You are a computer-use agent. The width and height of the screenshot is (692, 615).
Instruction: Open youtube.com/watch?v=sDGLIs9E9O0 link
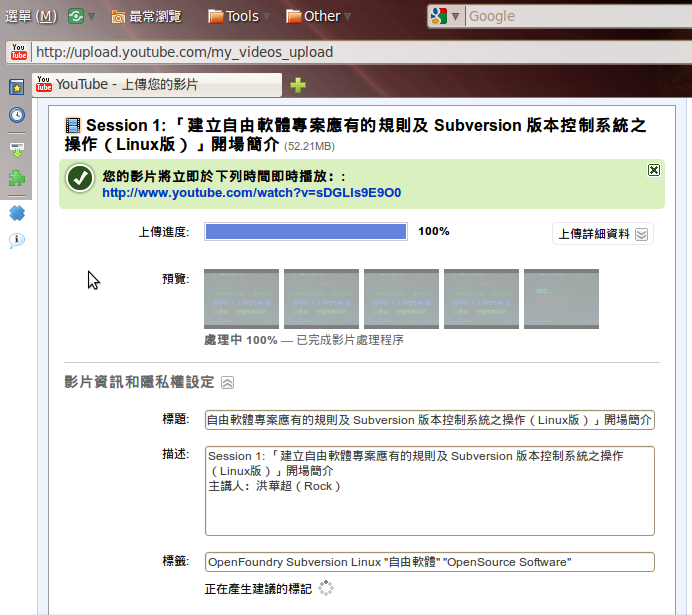click(252, 193)
